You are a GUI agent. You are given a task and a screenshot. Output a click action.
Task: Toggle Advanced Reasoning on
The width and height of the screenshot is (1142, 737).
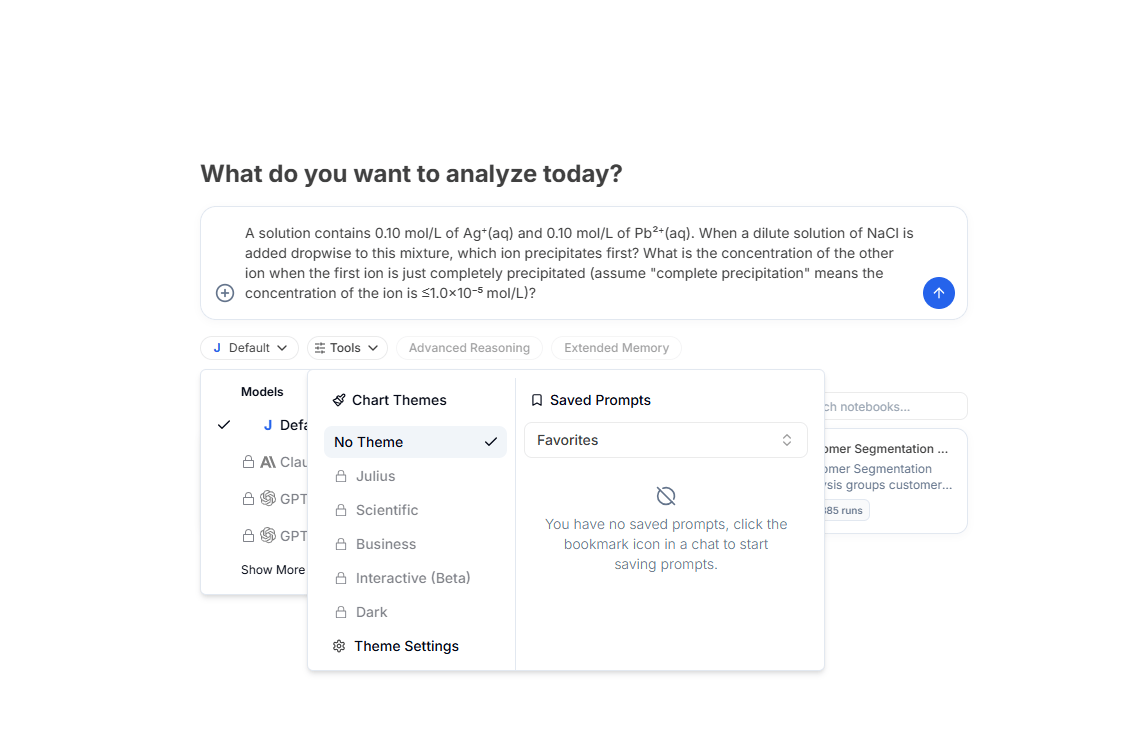coord(469,348)
